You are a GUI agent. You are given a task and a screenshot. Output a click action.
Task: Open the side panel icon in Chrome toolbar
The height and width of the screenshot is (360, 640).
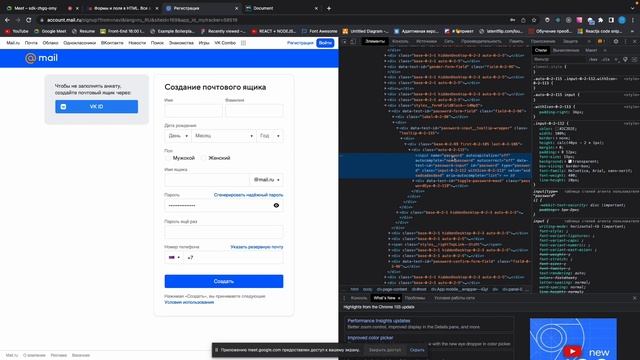(x=611, y=20)
